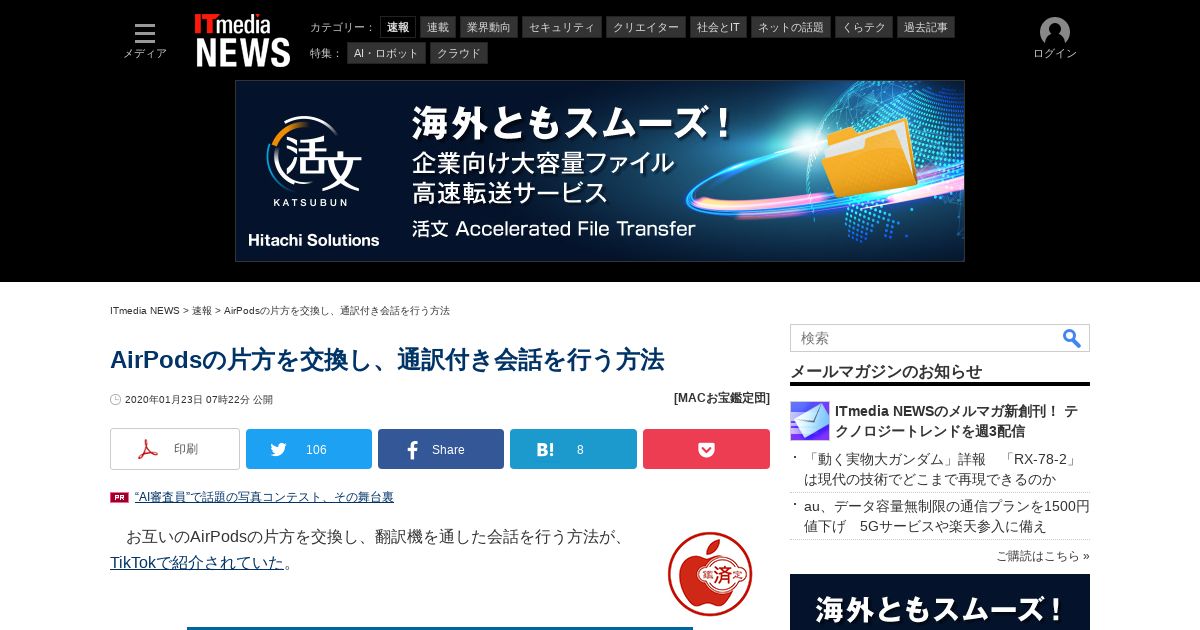Open the 過去記事 category
This screenshot has width=1200, height=630.
pyautogui.click(x=926, y=27)
